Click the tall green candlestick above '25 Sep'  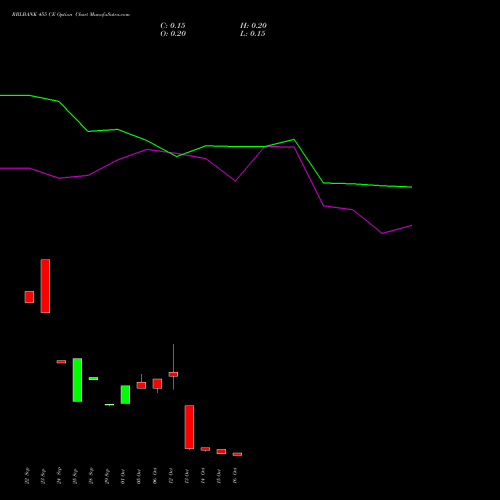coord(77,380)
